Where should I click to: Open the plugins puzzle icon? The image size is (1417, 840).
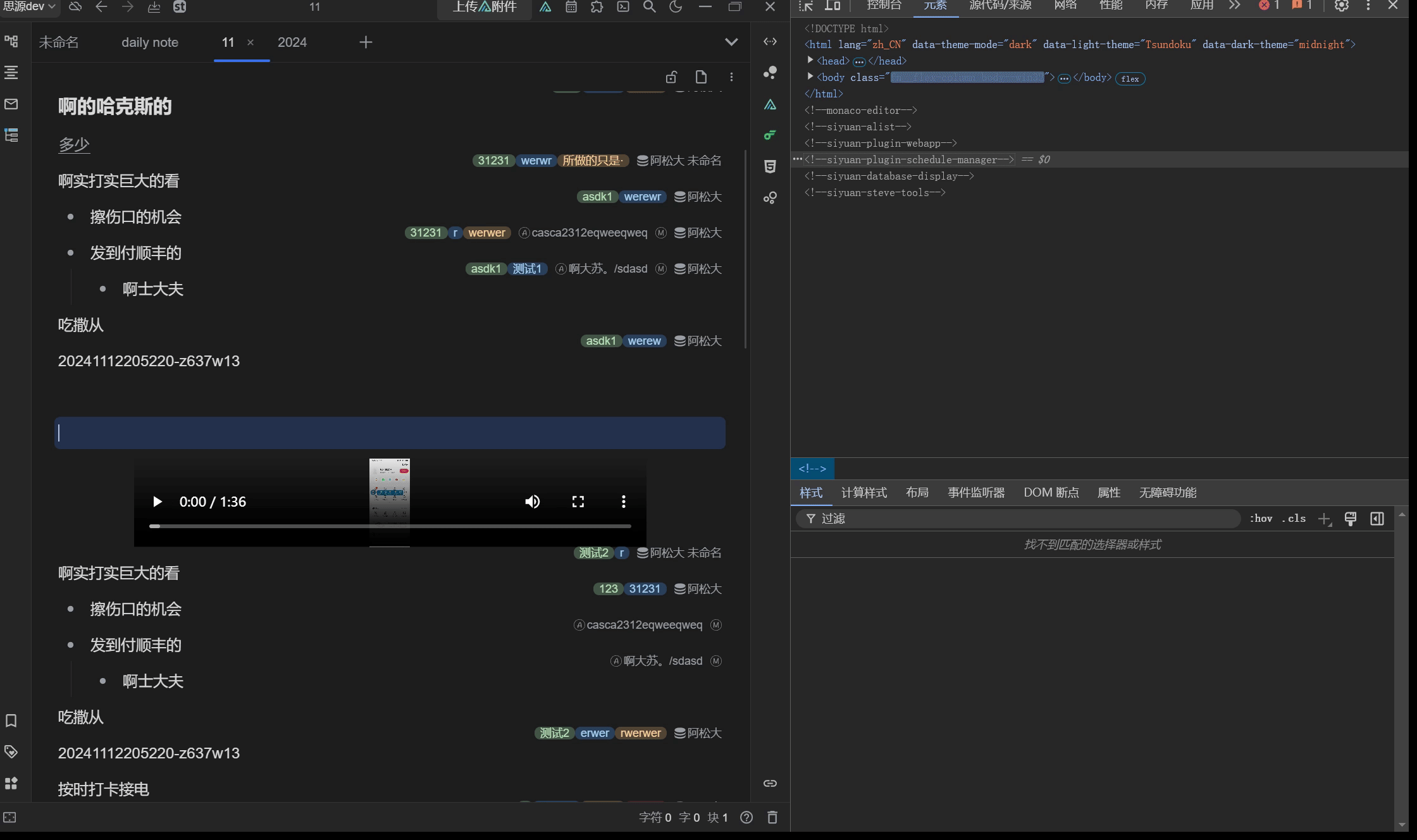(597, 7)
